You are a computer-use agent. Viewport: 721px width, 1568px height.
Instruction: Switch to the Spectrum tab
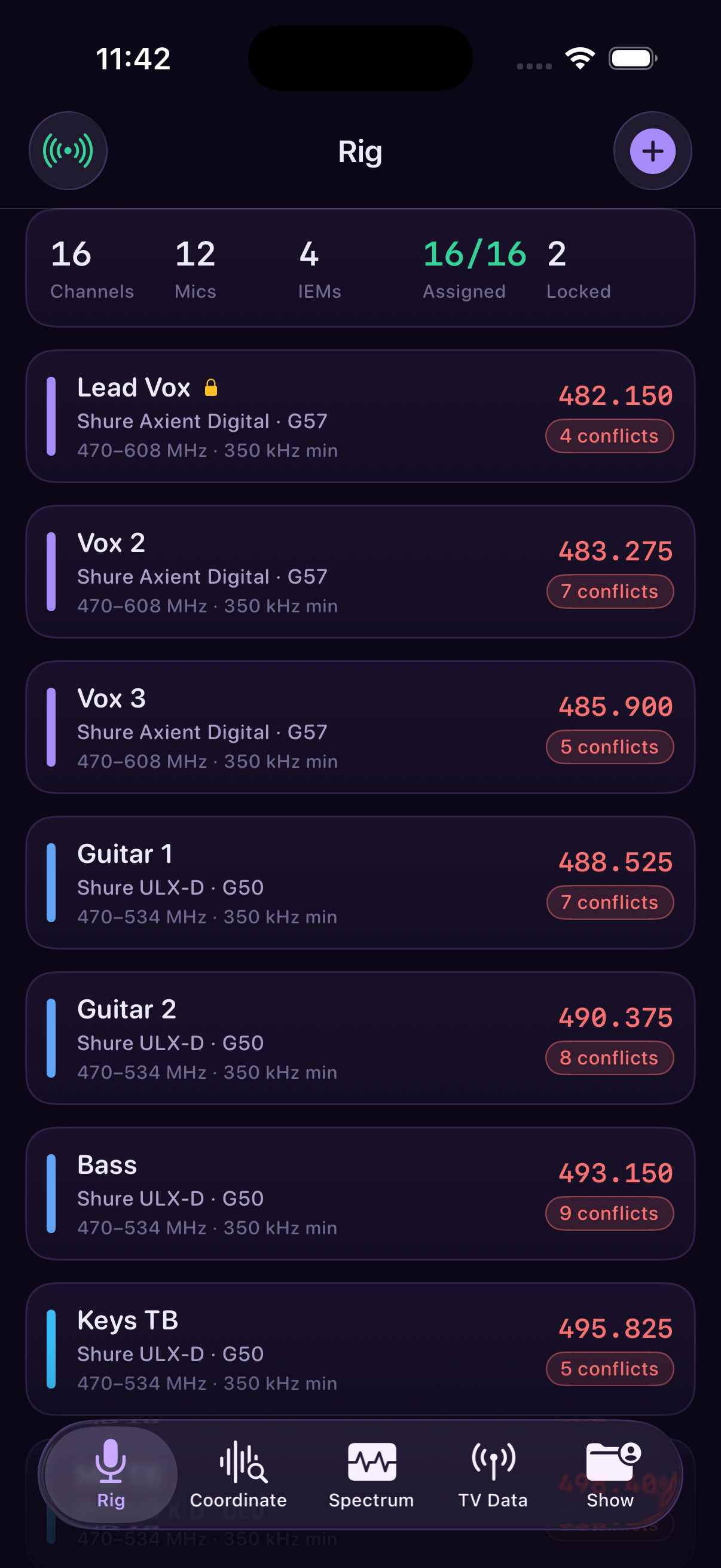(371, 1475)
